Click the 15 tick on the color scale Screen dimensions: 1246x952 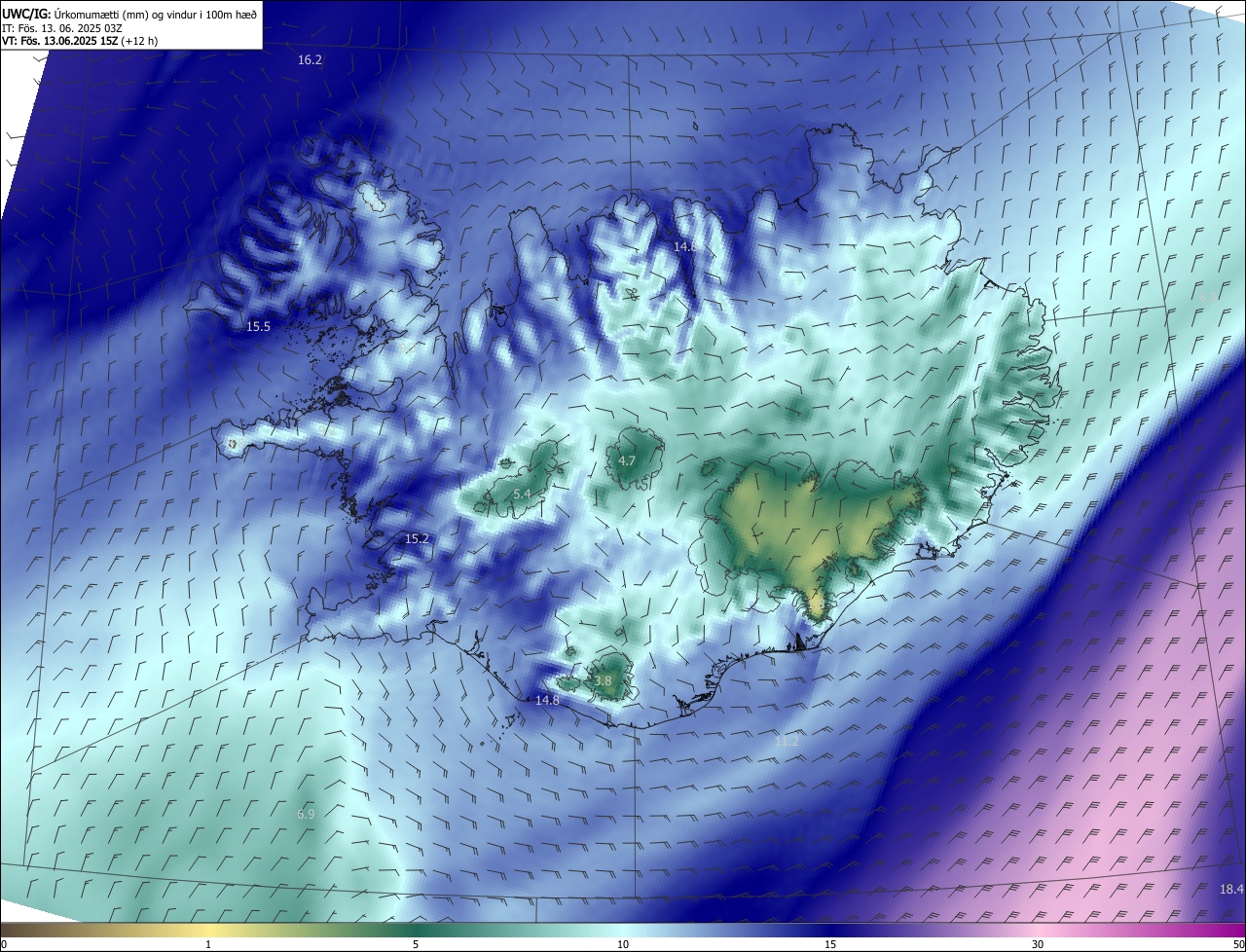coord(830,944)
